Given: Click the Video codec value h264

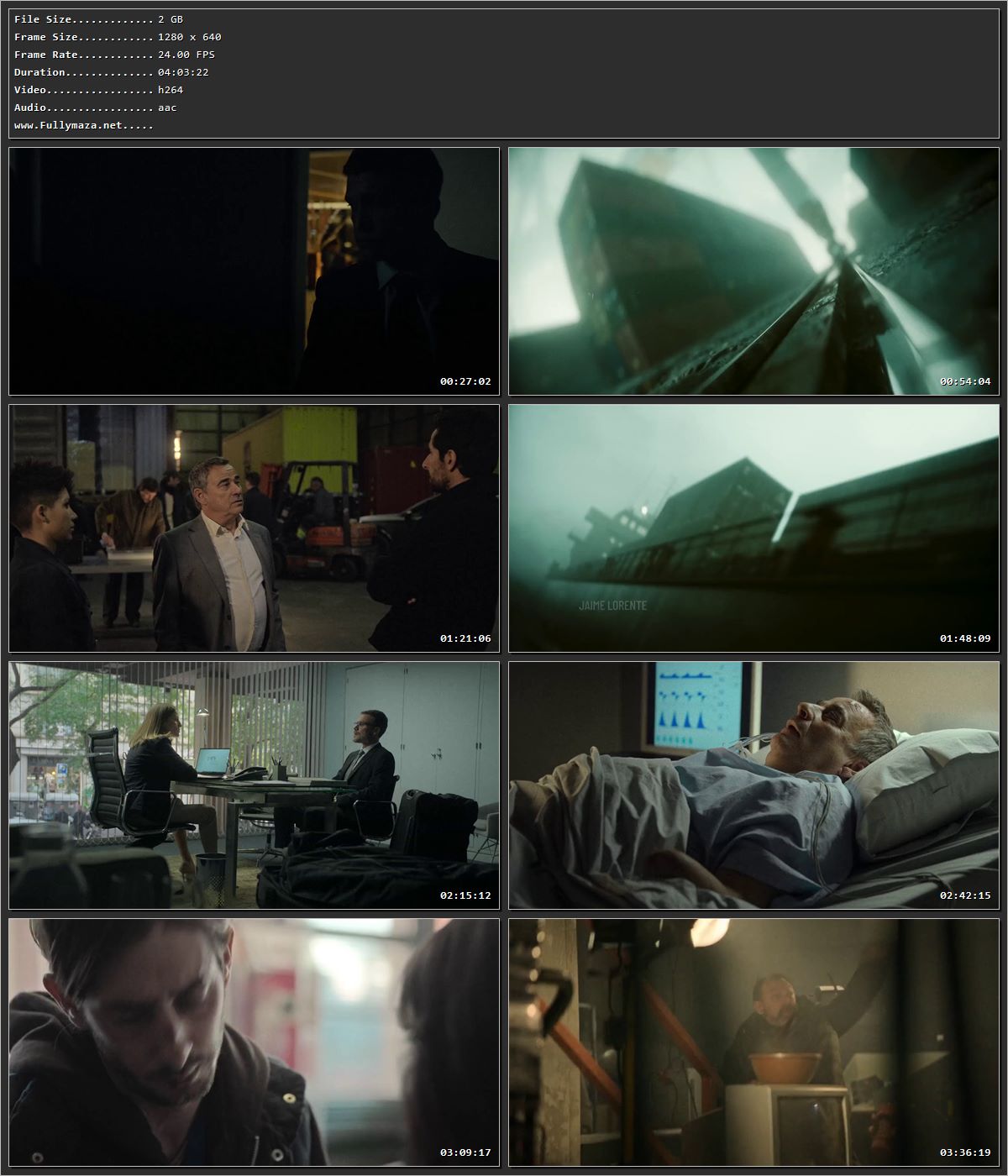Looking at the screenshot, I should pos(171,90).
